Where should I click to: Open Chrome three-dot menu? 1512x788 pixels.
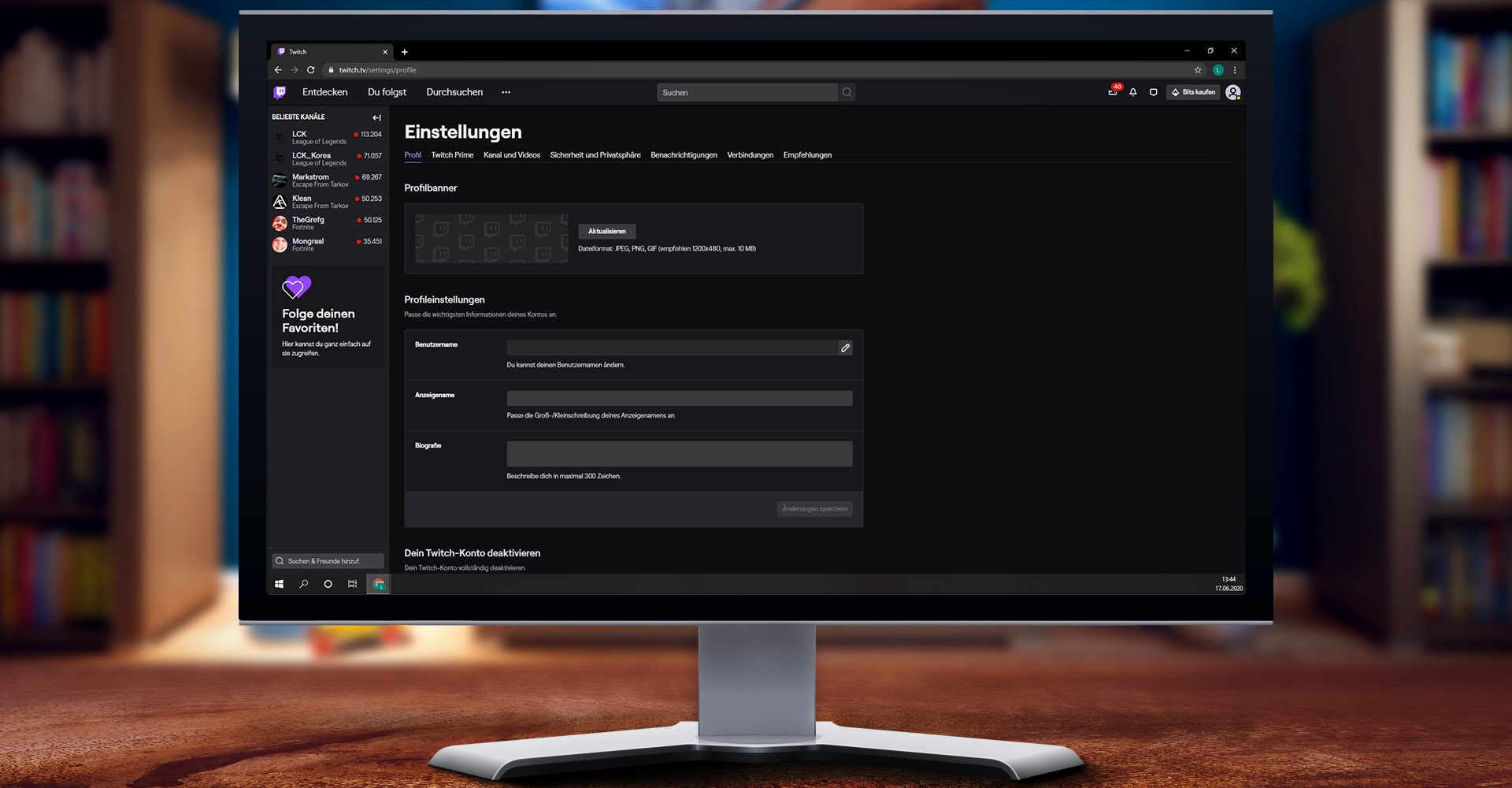(x=1235, y=70)
